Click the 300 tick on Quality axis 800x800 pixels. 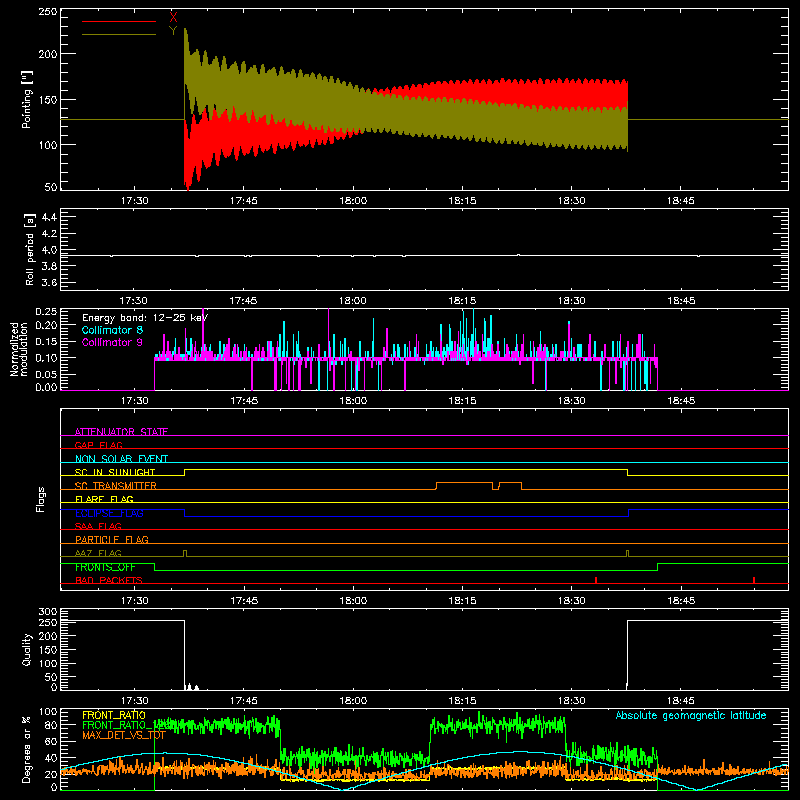tap(47, 612)
